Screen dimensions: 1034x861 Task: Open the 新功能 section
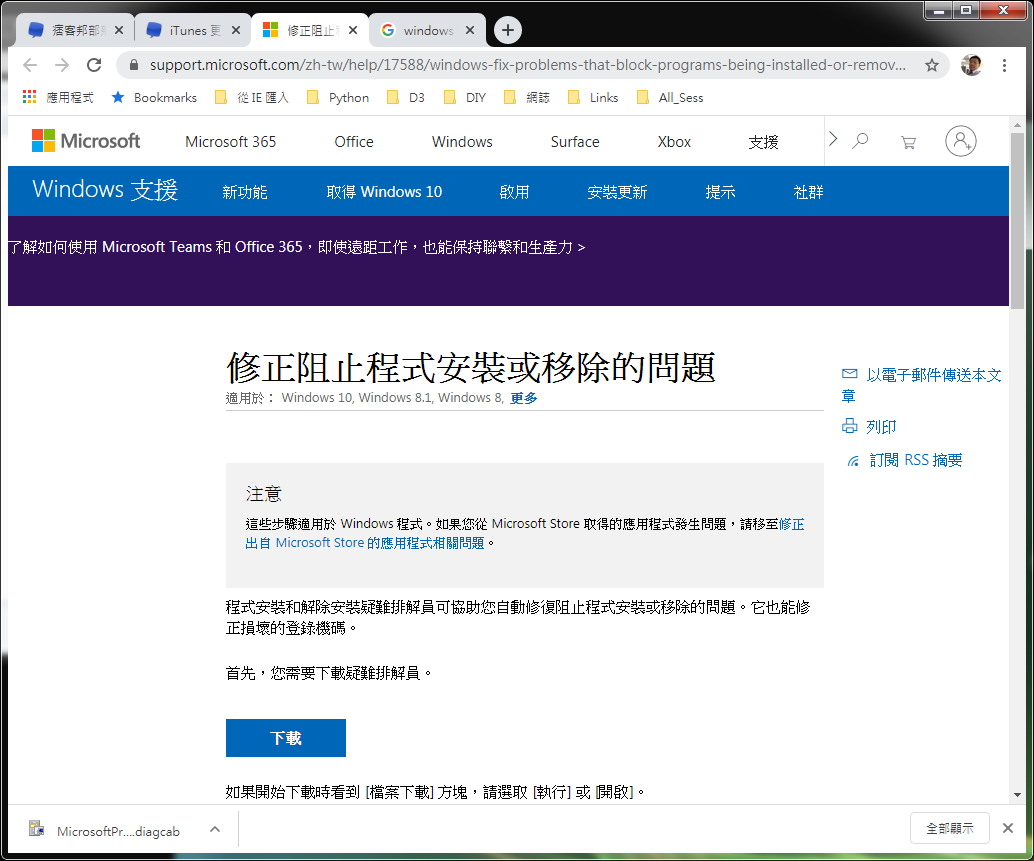pyautogui.click(x=245, y=192)
